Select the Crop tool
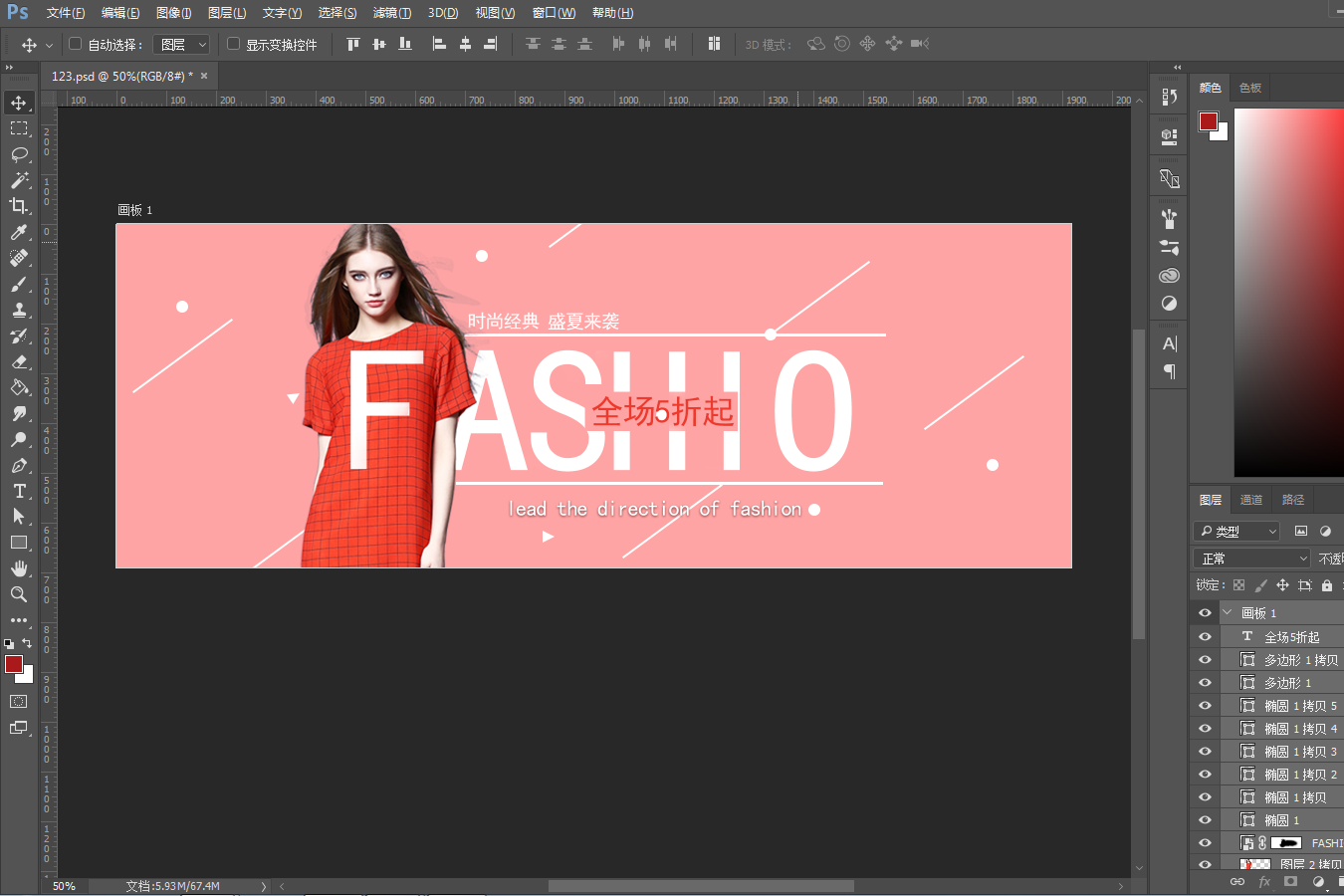The image size is (1344, 896). coord(18,206)
